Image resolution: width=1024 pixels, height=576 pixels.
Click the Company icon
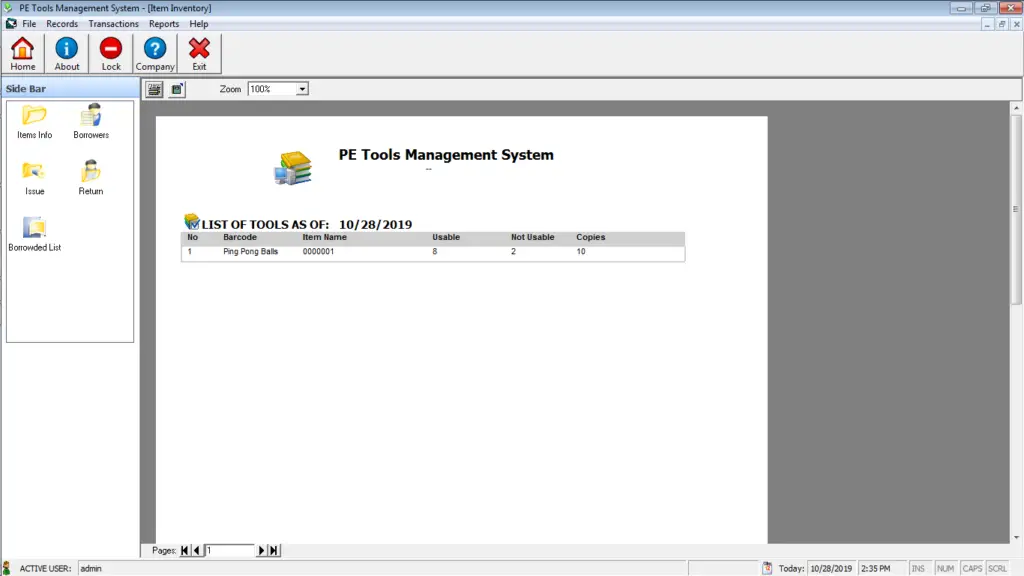pyautogui.click(x=155, y=52)
